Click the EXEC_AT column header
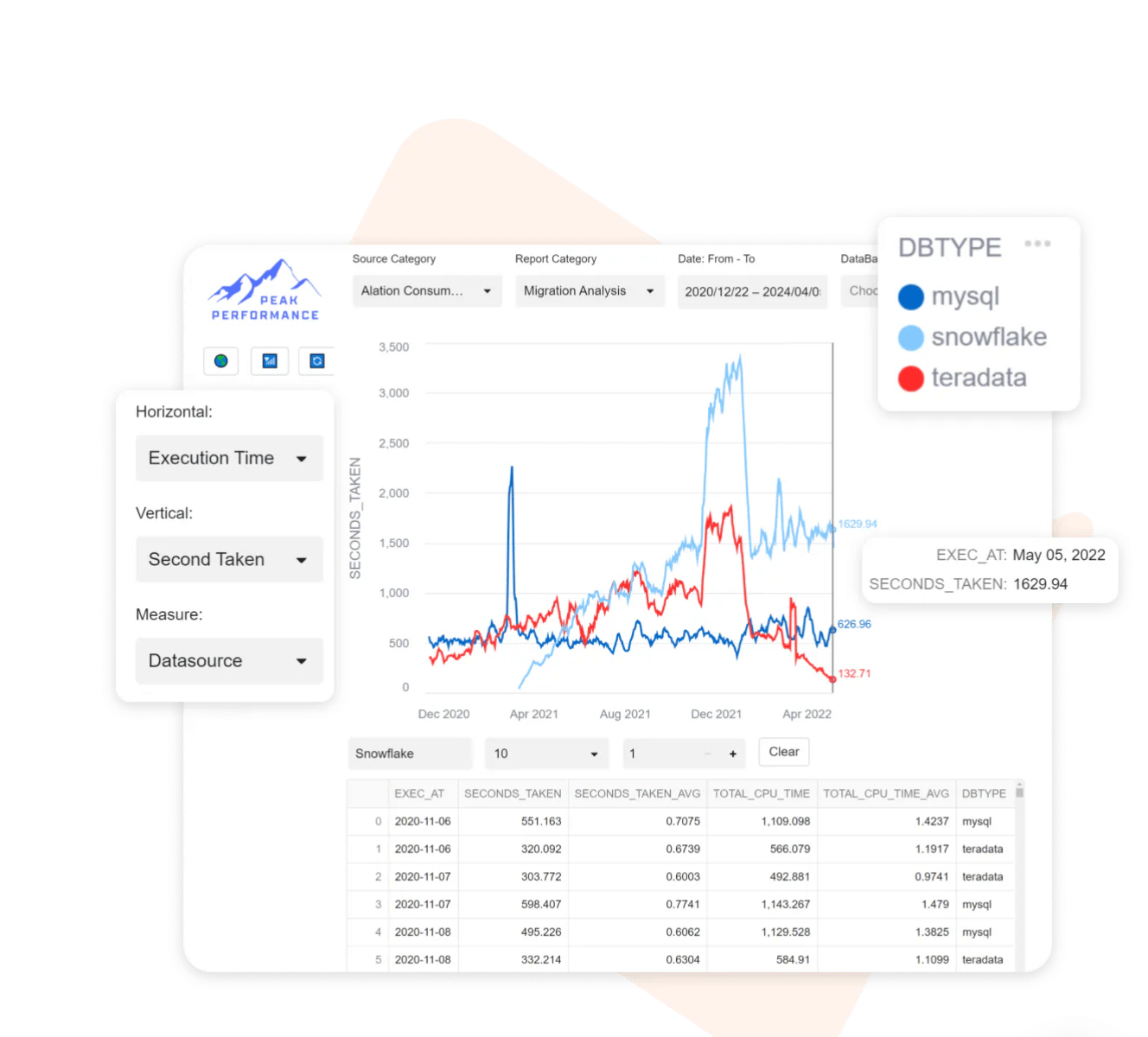Image resolution: width=1148 pixels, height=1037 pixels. click(x=423, y=793)
